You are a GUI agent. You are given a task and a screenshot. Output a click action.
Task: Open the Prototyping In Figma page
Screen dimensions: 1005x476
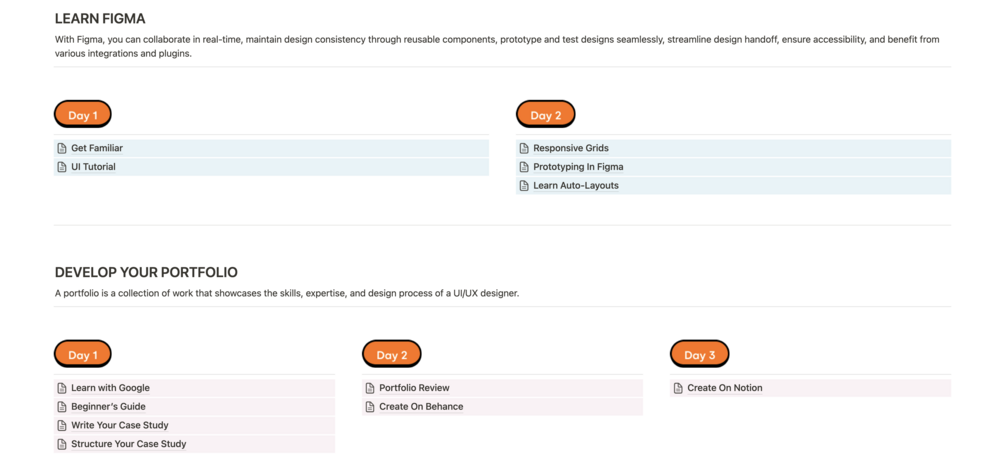tap(578, 167)
